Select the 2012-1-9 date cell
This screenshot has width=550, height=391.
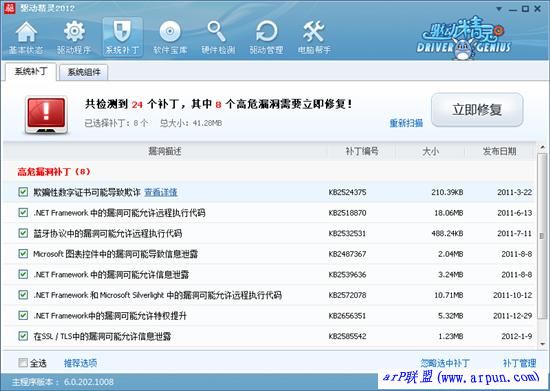(x=517, y=336)
